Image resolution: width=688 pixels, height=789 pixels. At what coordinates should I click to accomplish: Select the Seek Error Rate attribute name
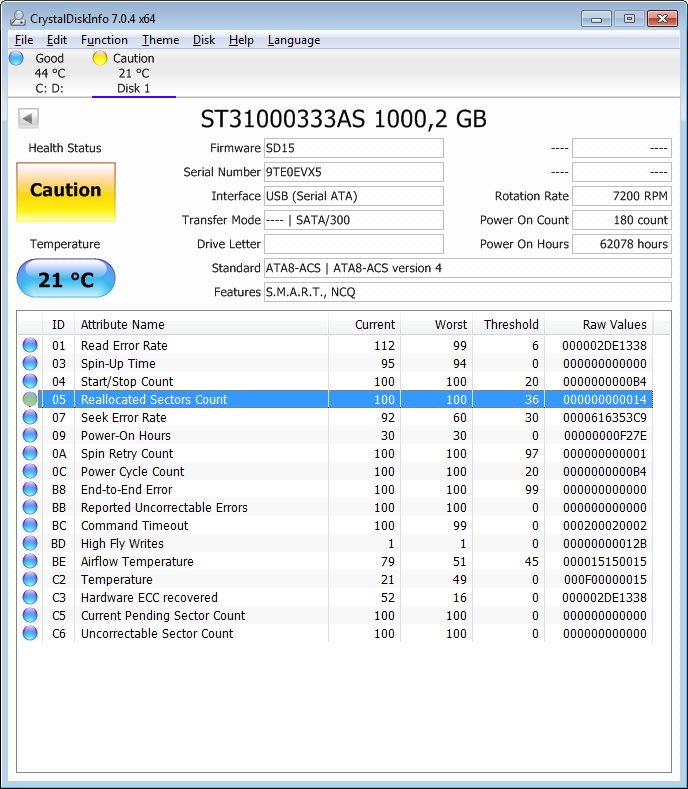pyautogui.click(x=124, y=418)
